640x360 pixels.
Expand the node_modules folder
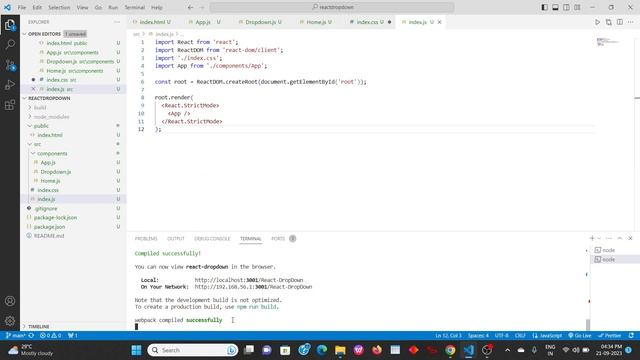[51, 117]
